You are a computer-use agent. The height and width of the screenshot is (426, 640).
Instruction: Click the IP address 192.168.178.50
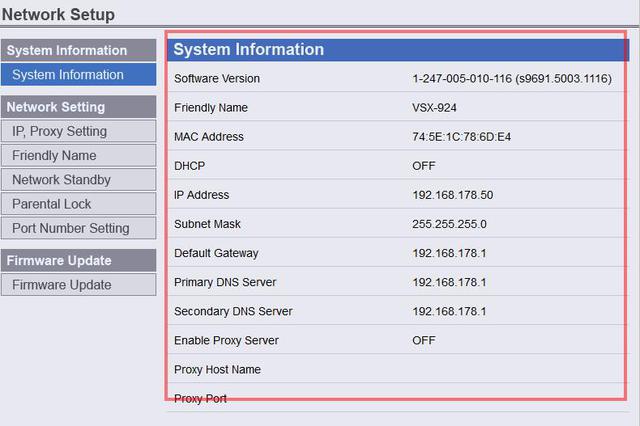tap(452, 195)
